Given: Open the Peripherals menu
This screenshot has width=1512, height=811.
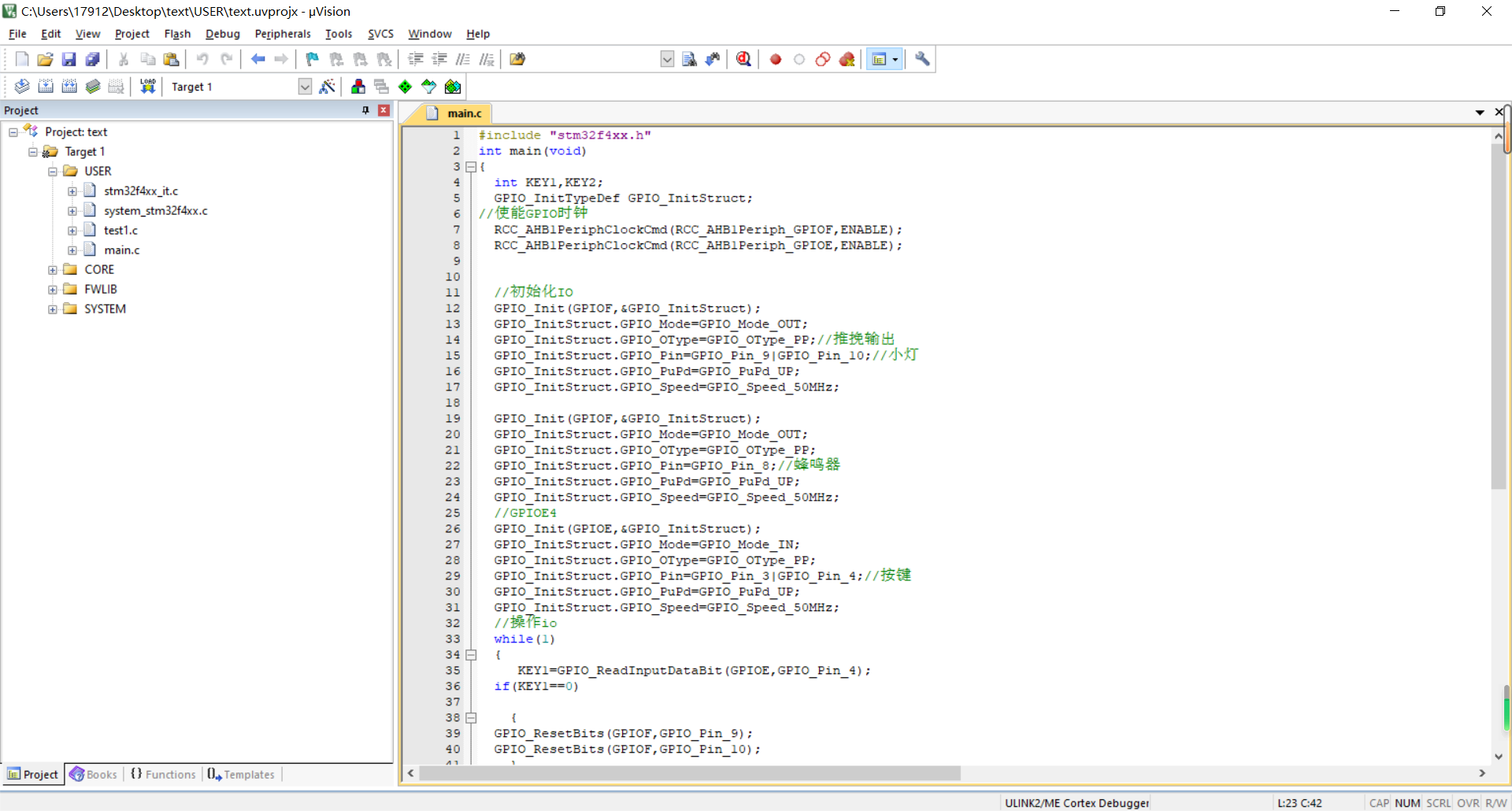Looking at the screenshot, I should click(283, 34).
